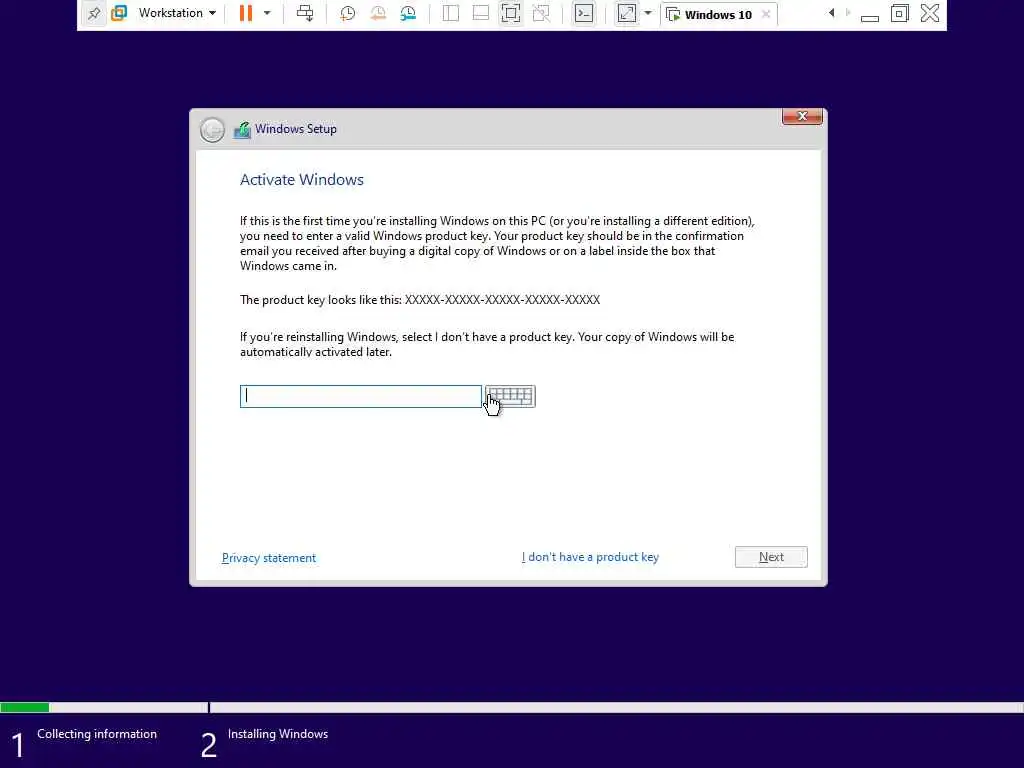Viewport: 1024px width, 768px height.
Task: Click the installation progress bar
Action: [512, 707]
